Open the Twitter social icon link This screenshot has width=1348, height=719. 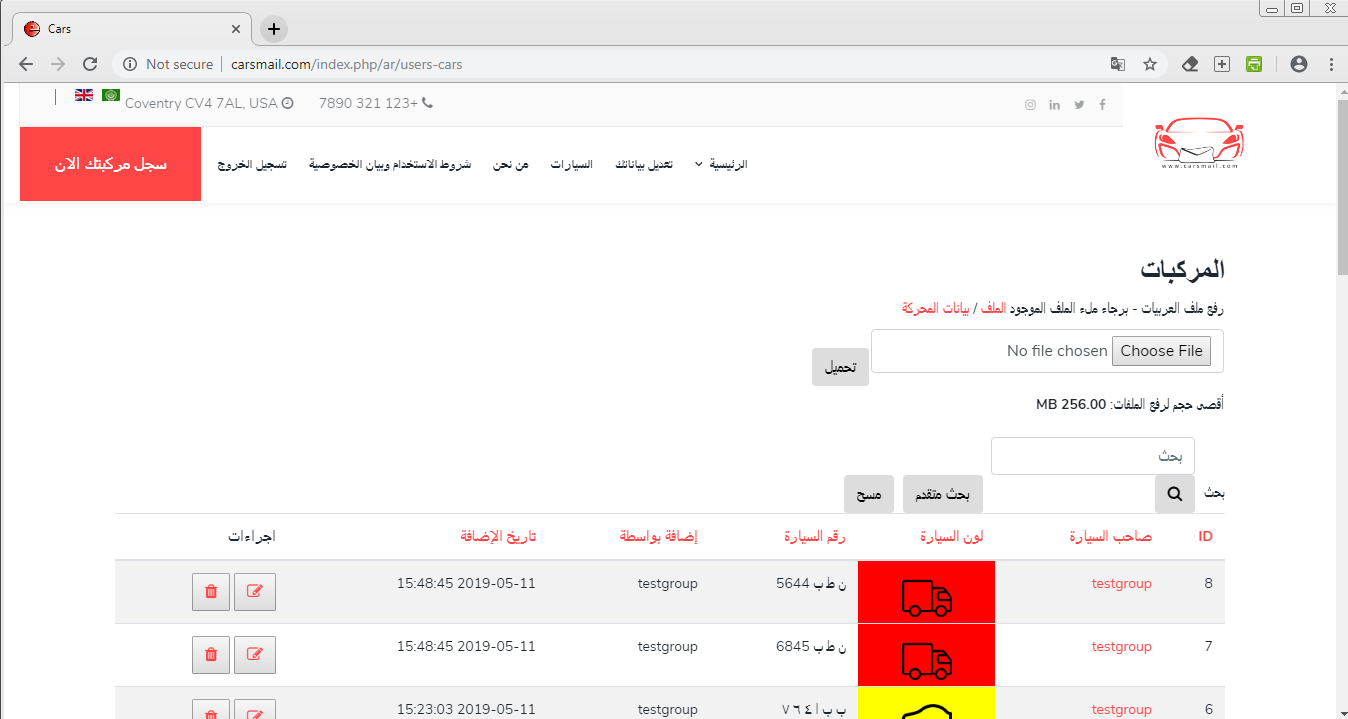pyautogui.click(x=1079, y=105)
